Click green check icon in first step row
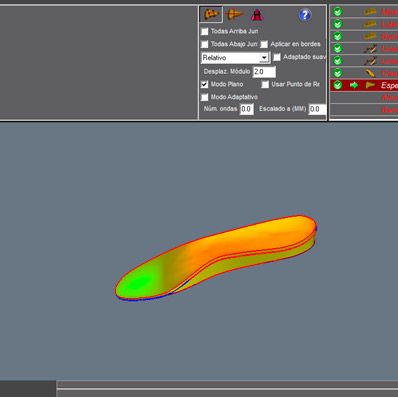398x398 pixels. click(338, 12)
